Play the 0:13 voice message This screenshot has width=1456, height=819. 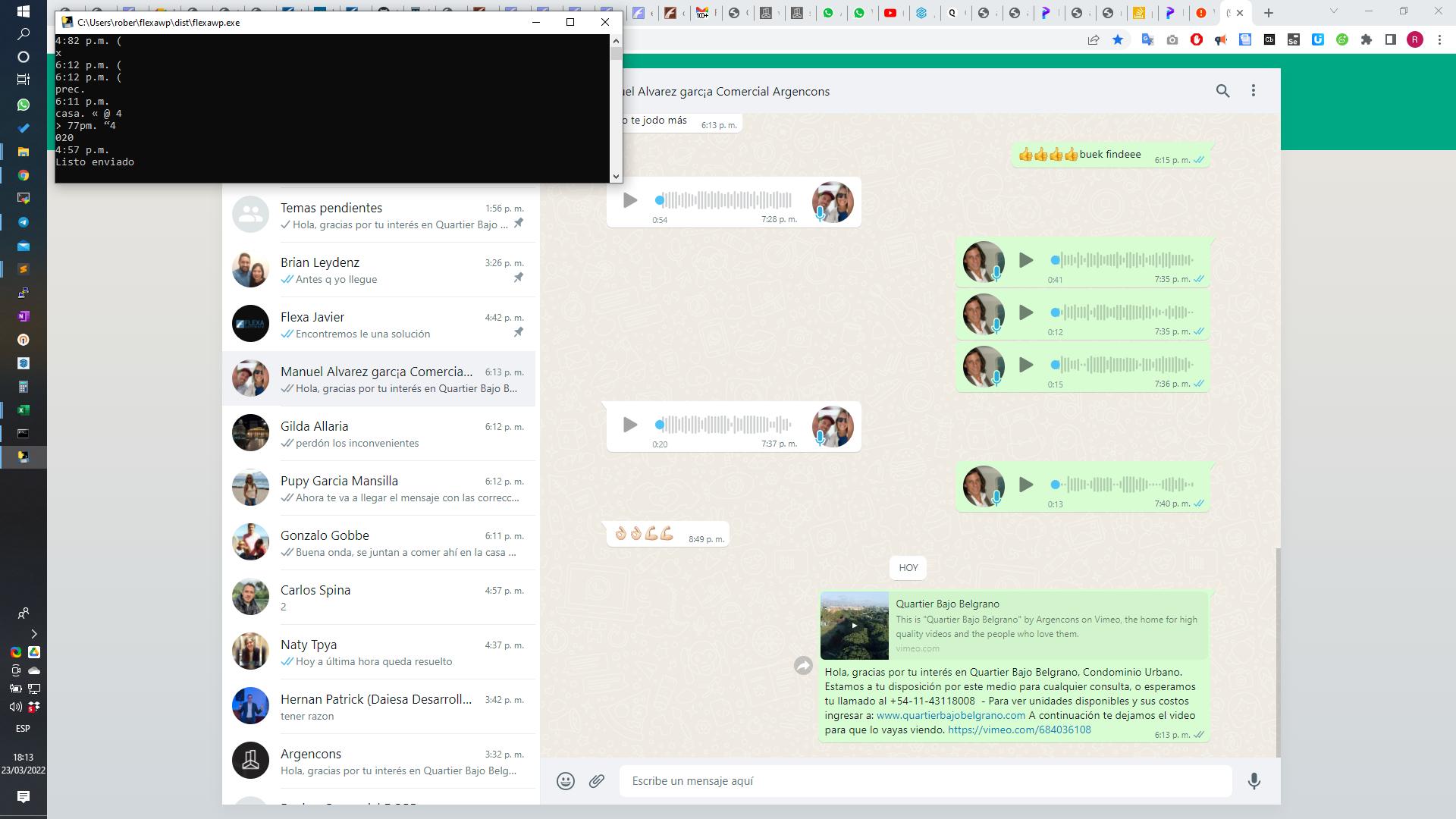1026,485
